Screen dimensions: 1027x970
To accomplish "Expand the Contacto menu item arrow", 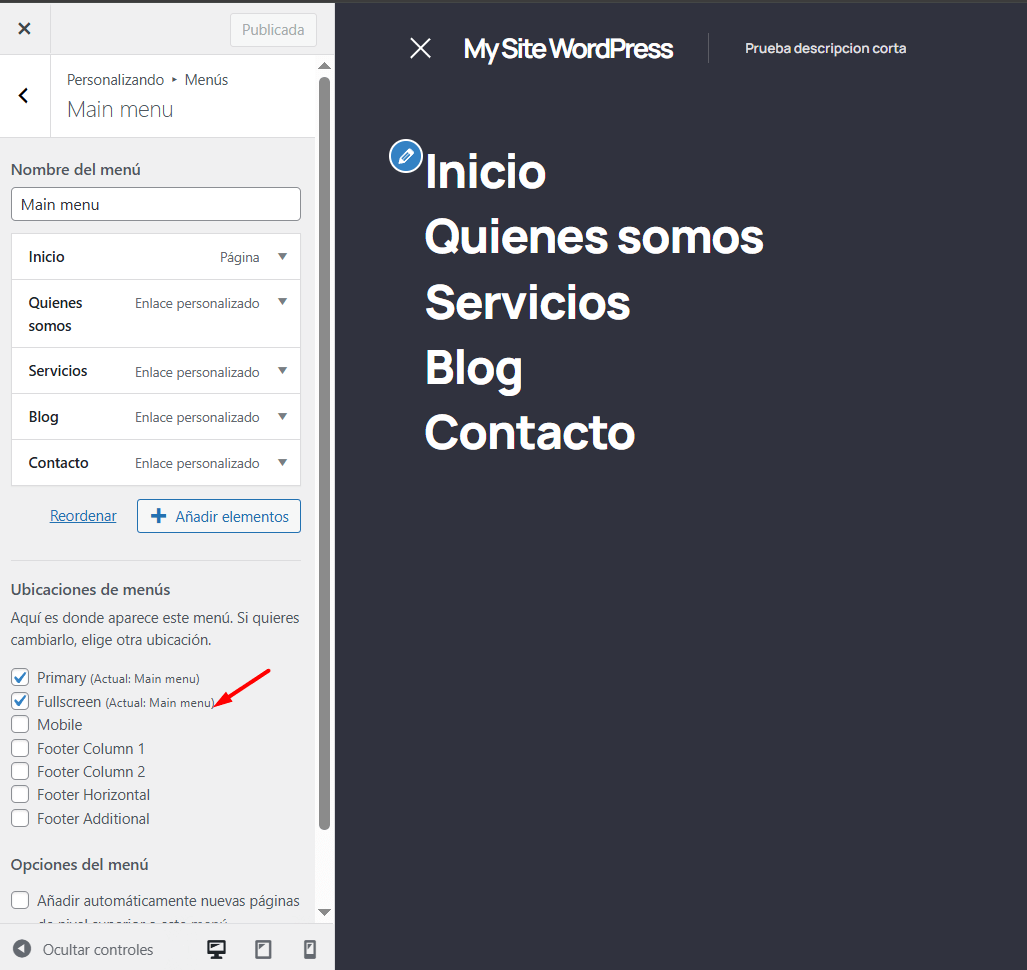I will [x=282, y=463].
